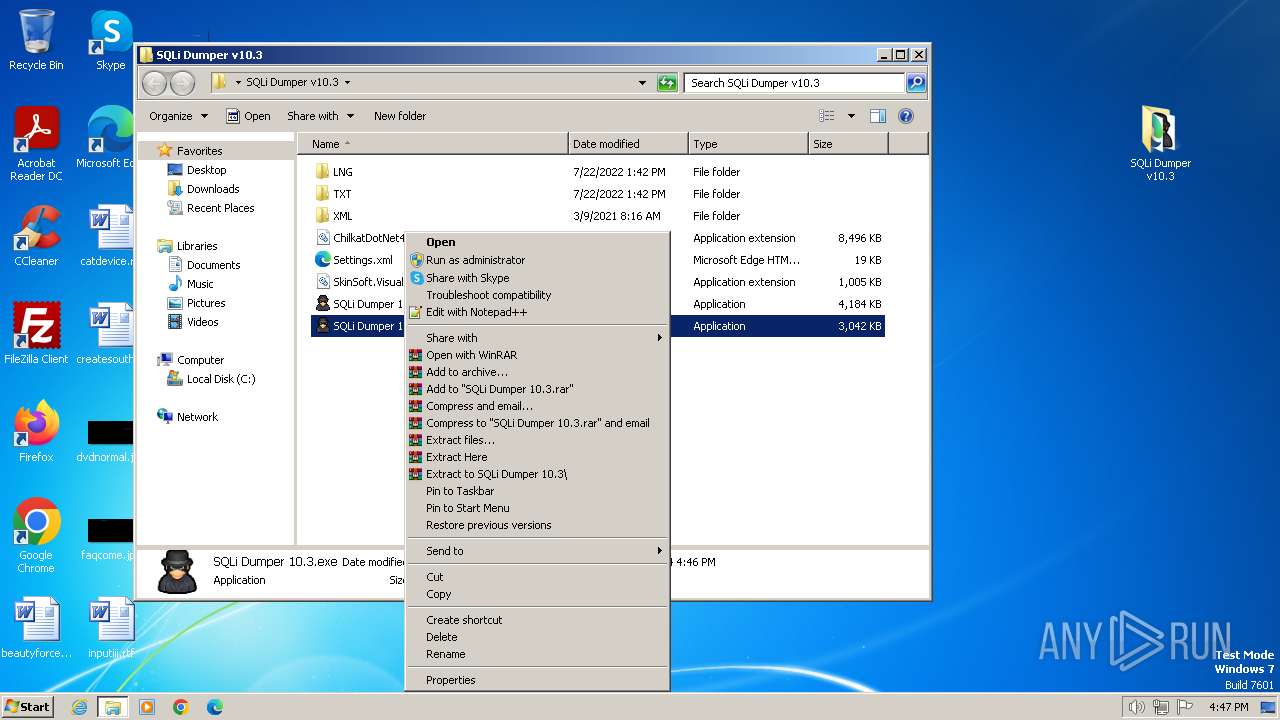Select Properties in context menu
1280x720 pixels.
(537, 680)
